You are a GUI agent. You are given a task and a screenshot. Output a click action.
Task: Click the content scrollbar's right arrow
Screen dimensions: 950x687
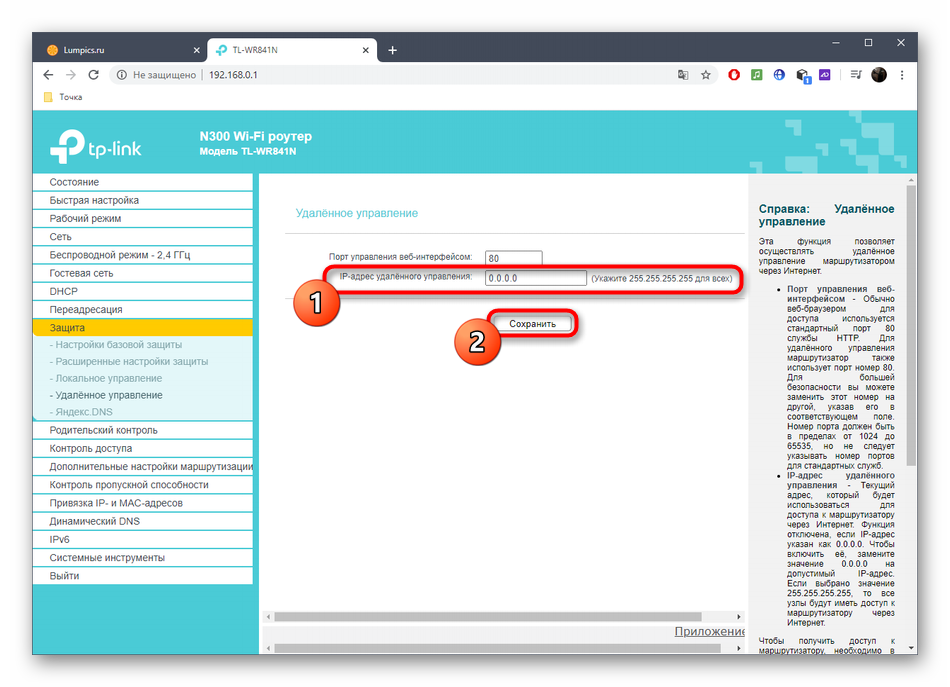pyautogui.click(x=739, y=617)
